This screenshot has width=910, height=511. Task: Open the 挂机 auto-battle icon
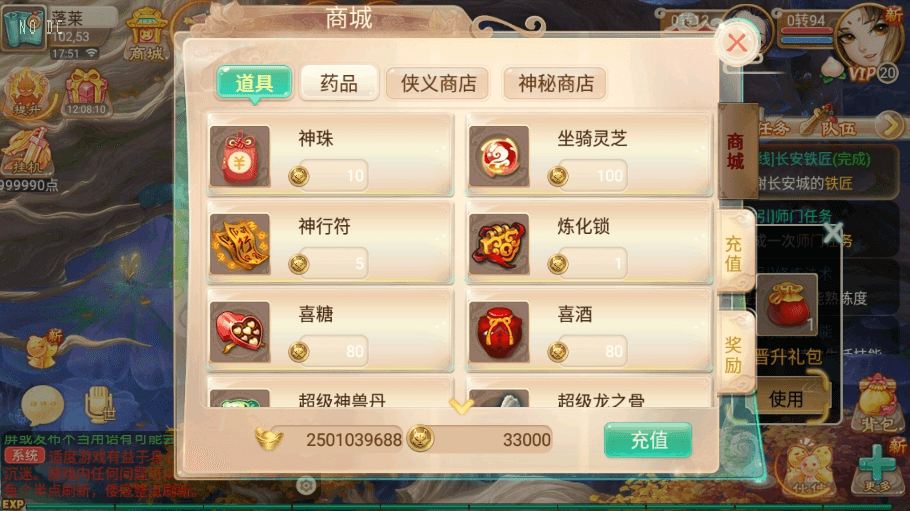coord(27,152)
